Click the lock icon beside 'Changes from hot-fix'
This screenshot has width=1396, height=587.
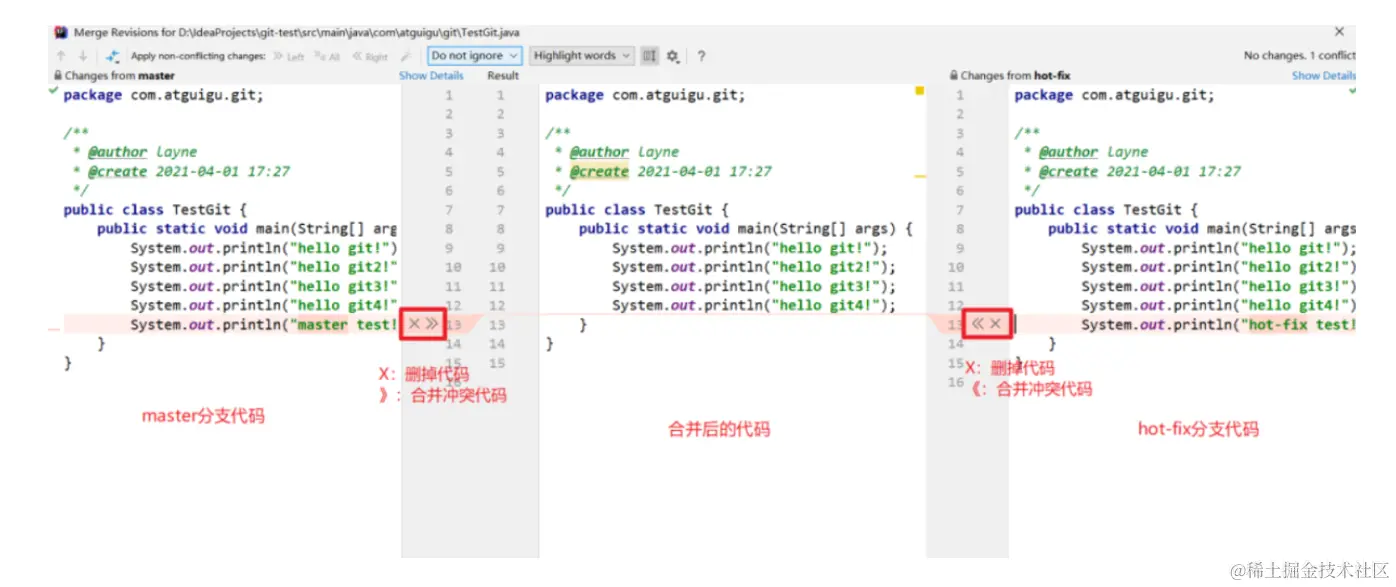(954, 76)
